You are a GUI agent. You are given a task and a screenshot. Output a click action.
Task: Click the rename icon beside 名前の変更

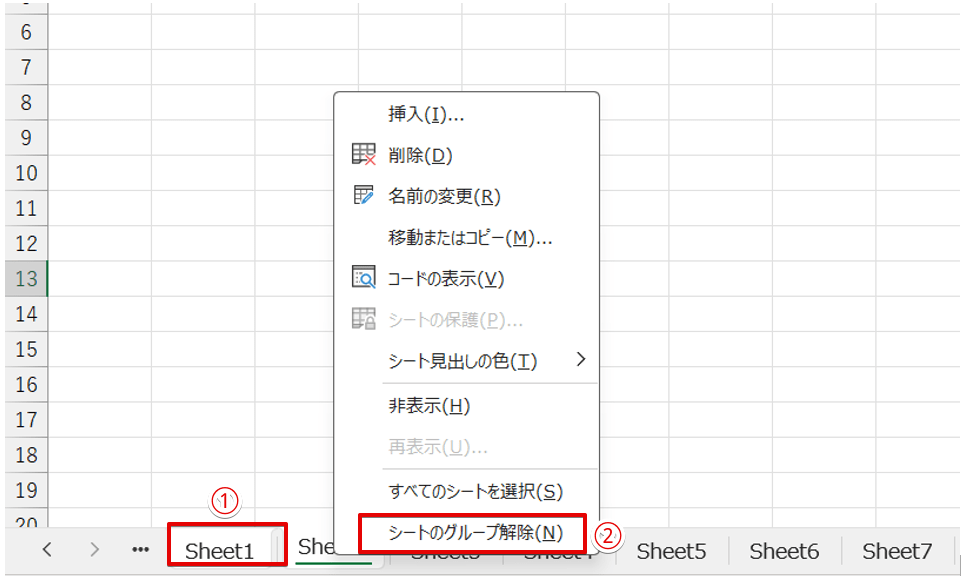pyautogui.click(x=363, y=196)
